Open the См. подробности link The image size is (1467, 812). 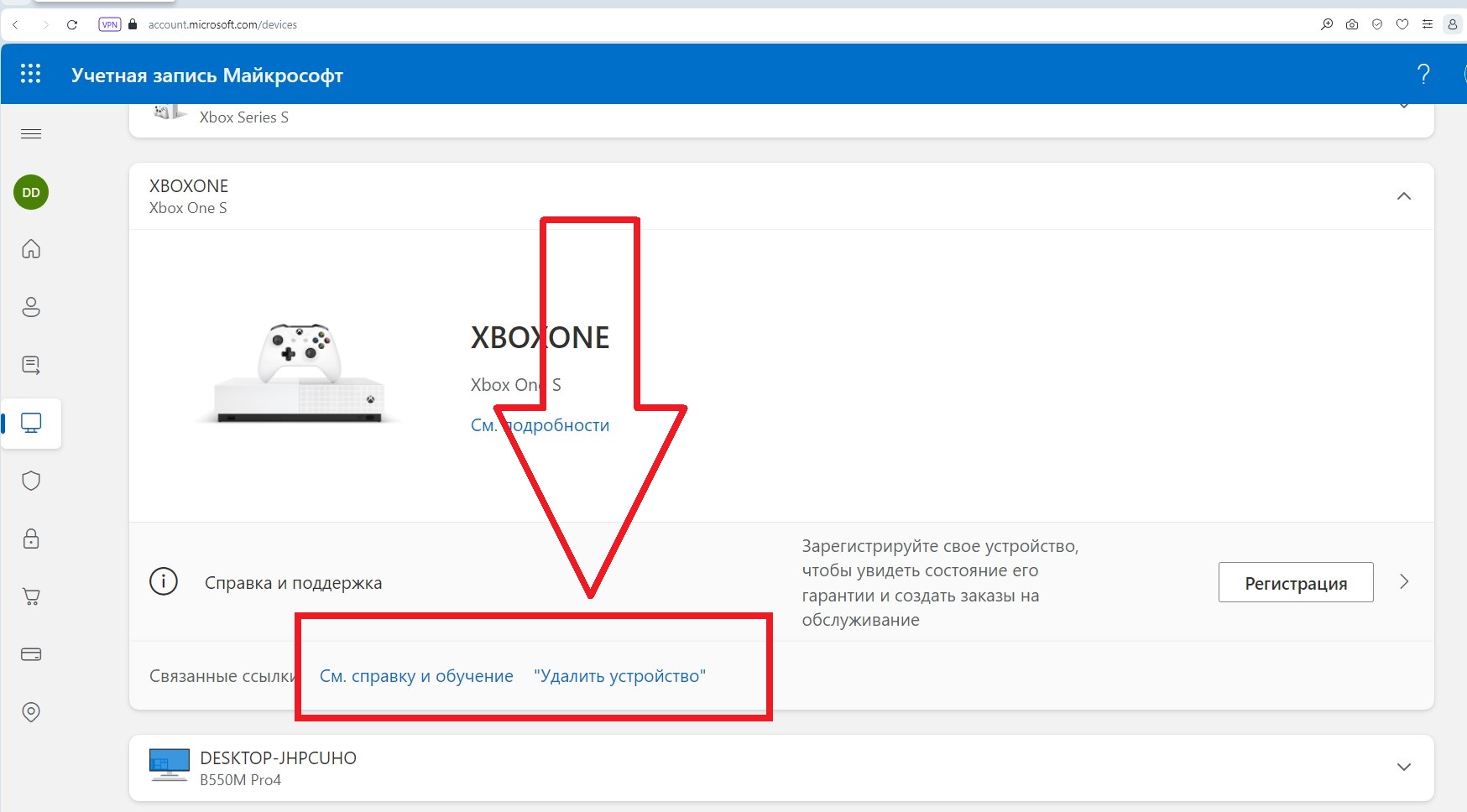[x=540, y=425]
